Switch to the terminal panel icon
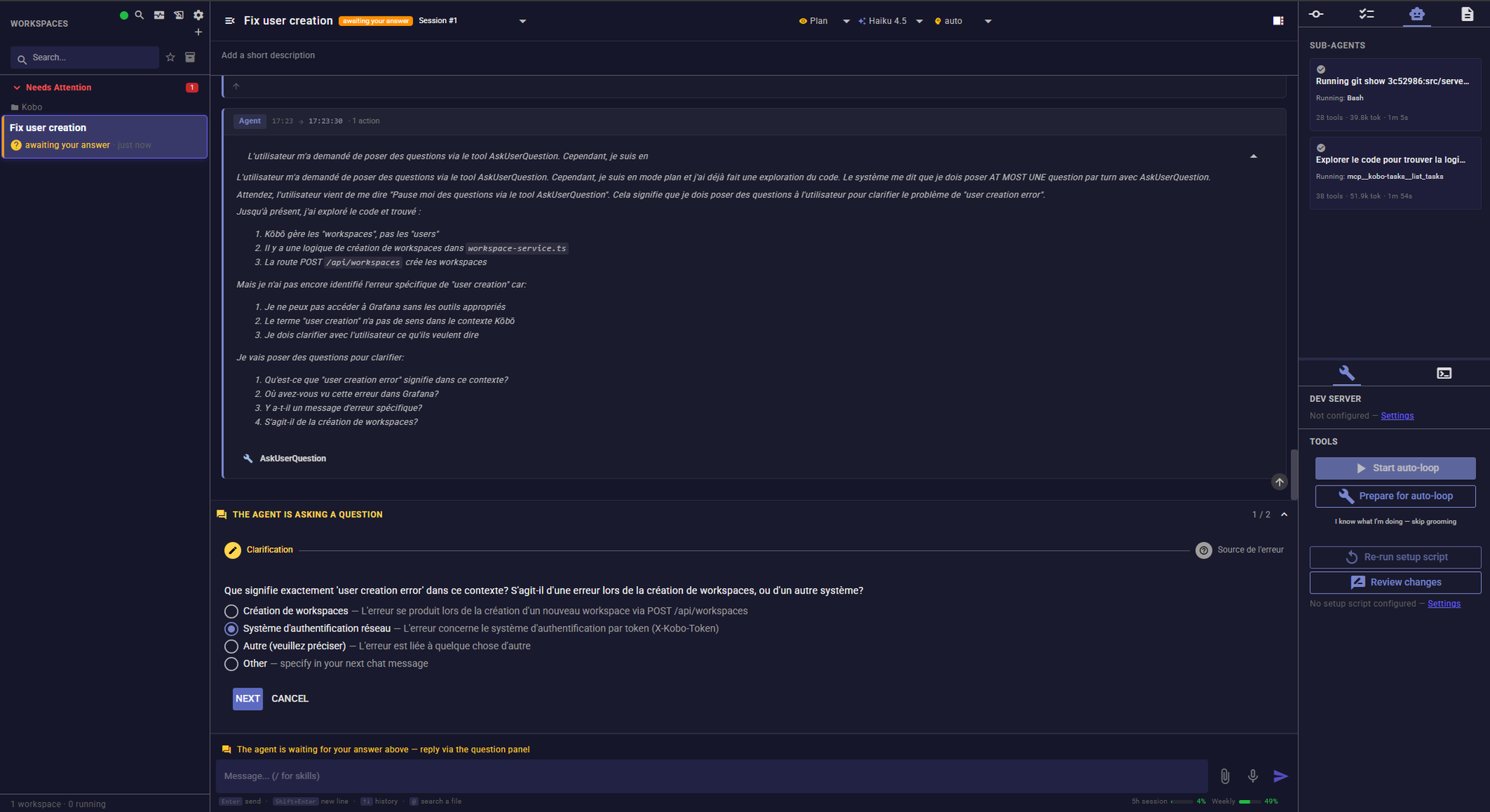This screenshot has width=1490, height=812. point(1445,374)
